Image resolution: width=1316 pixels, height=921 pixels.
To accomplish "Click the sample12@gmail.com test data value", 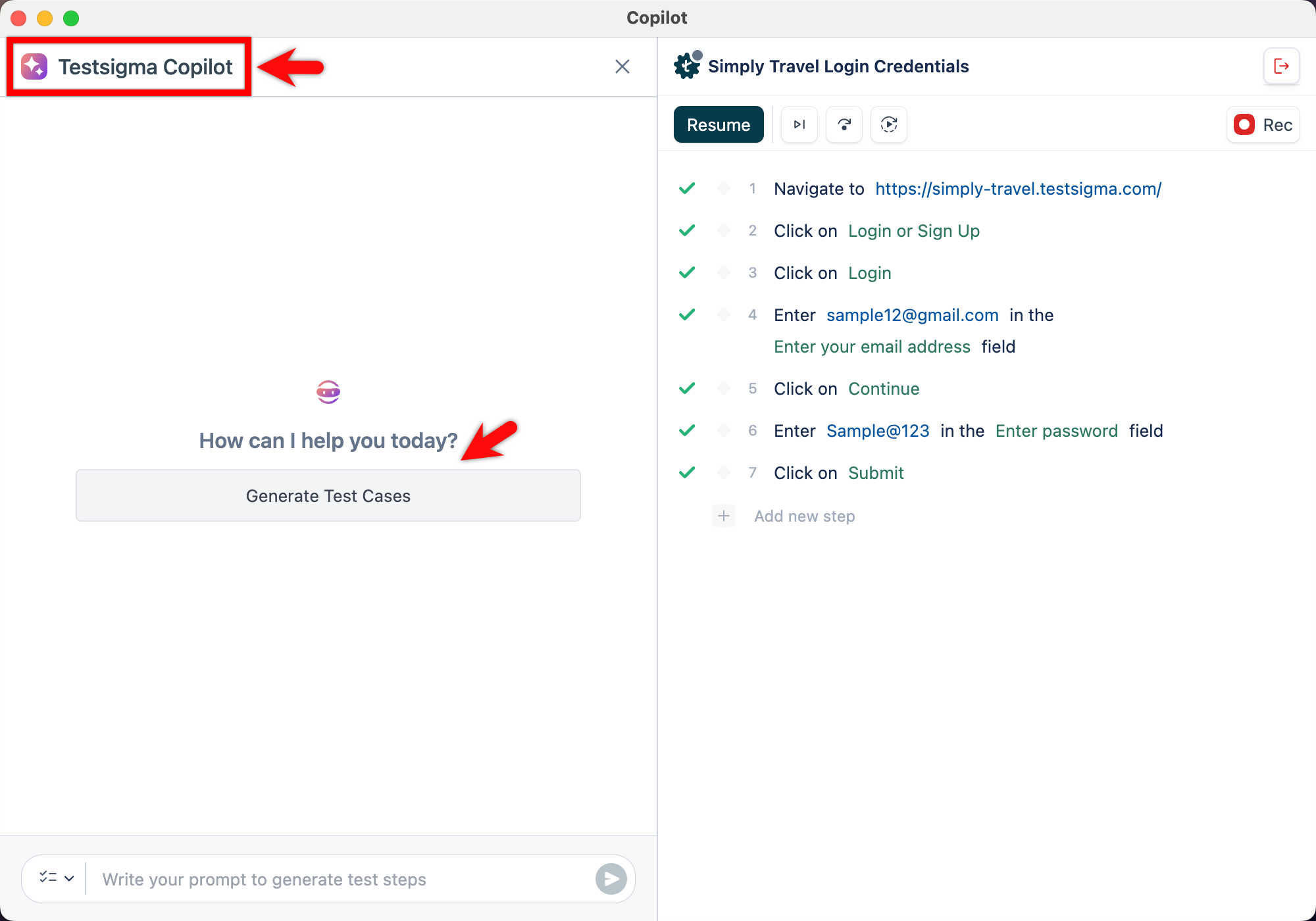I will click(x=912, y=315).
